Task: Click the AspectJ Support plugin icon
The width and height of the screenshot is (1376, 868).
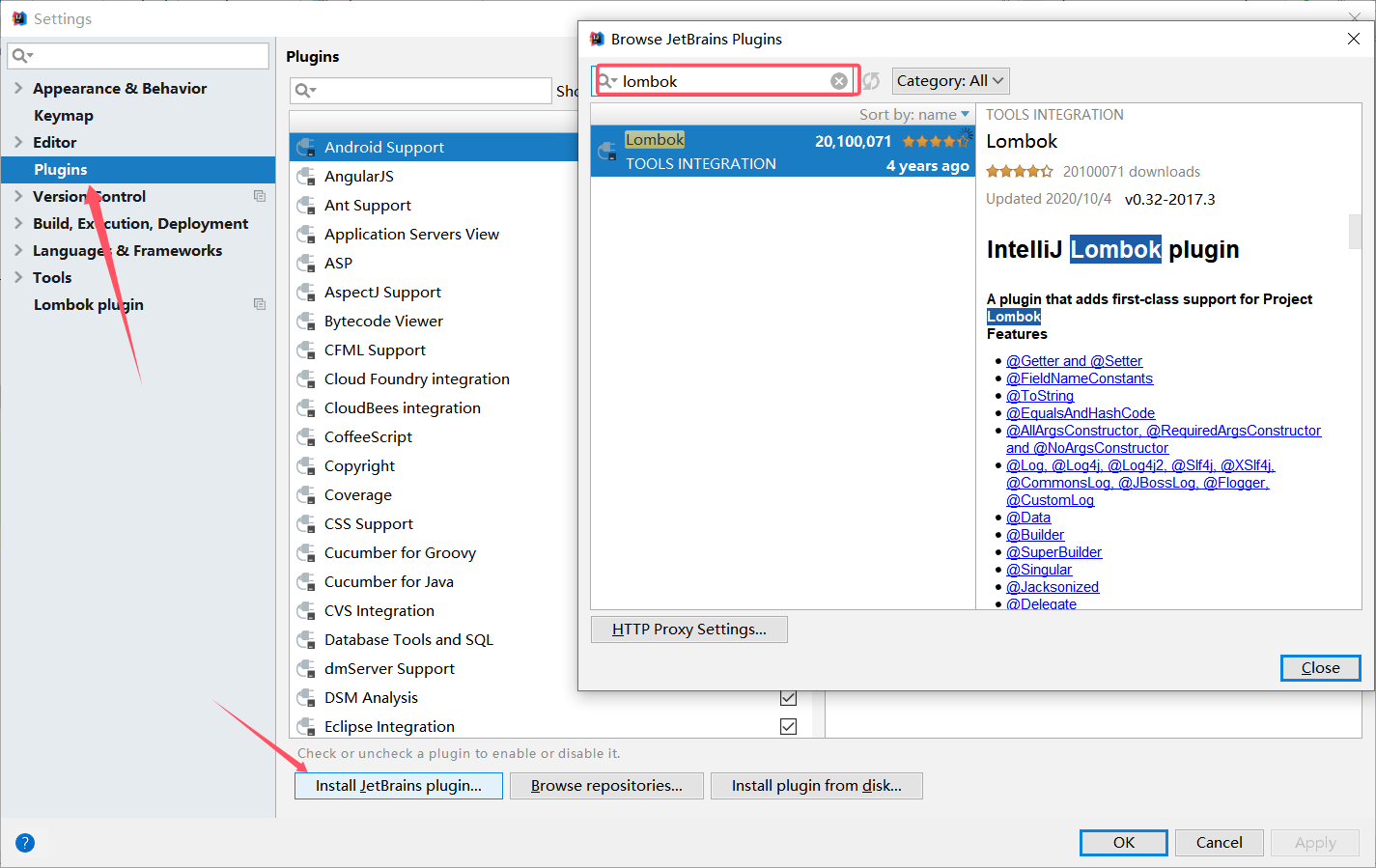Action: (306, 293)
